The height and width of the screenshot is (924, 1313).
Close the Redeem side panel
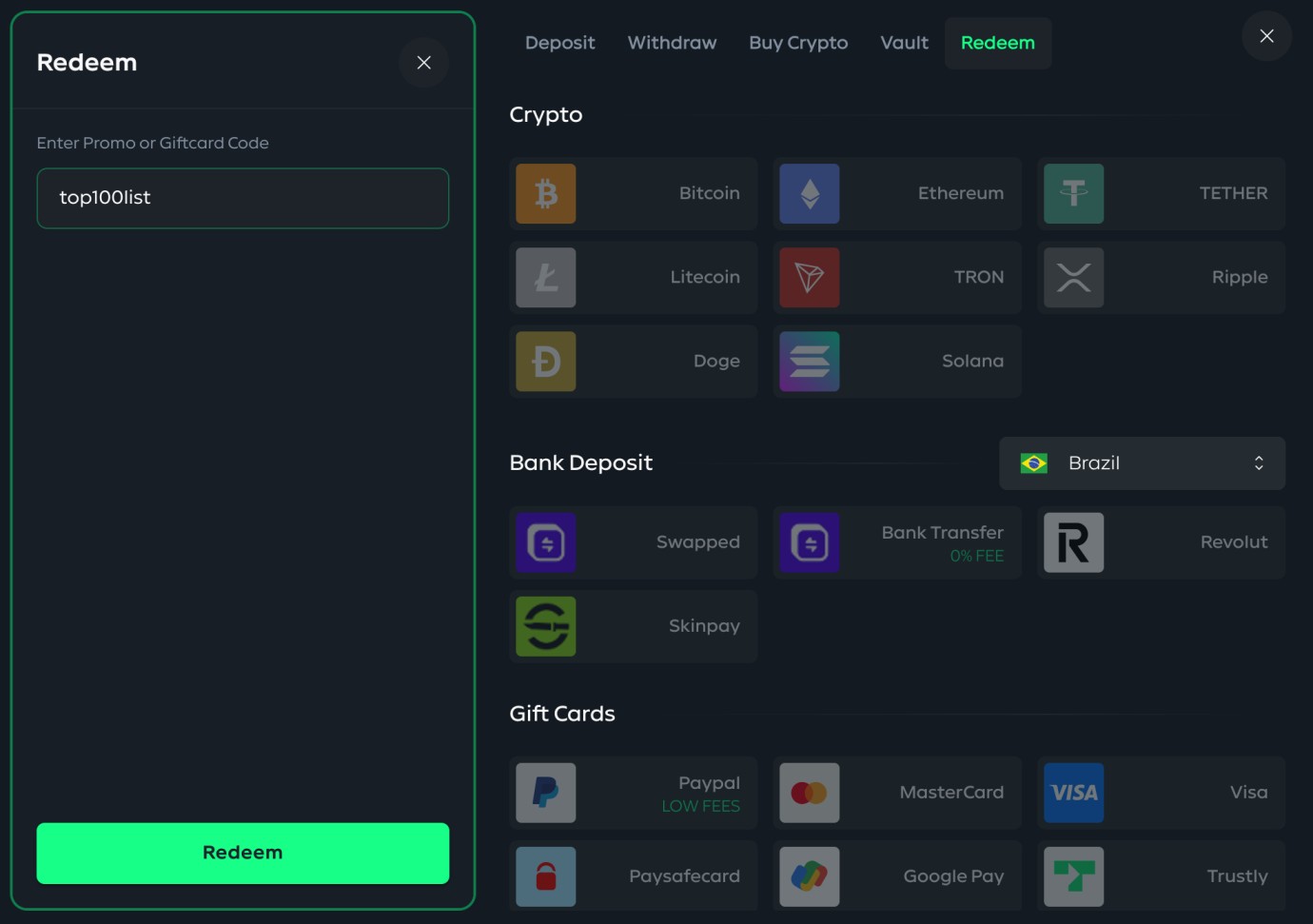[x=424, y=63]
